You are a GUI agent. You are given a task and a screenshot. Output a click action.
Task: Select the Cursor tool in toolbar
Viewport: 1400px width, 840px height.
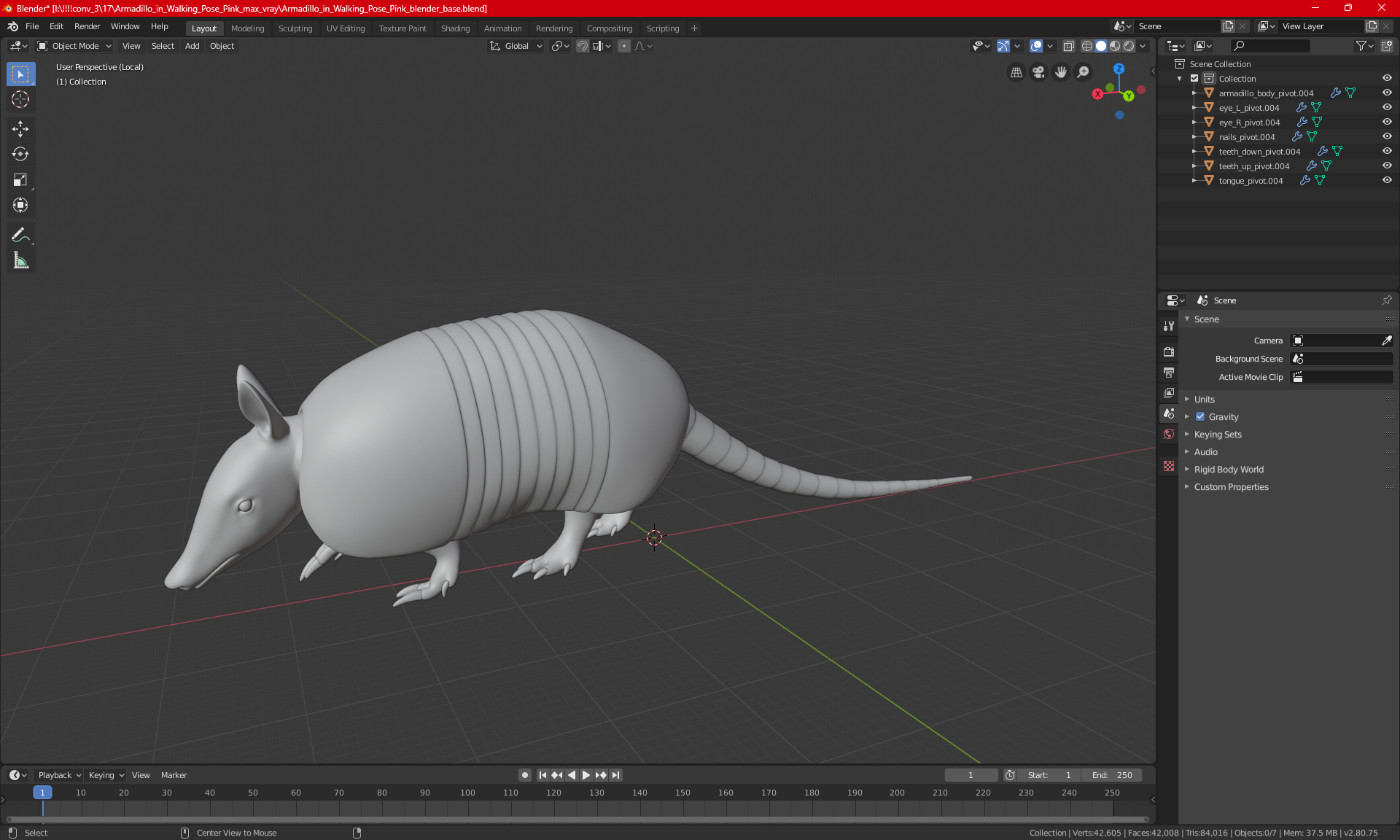pyautogui.click(x=20, y=100)
